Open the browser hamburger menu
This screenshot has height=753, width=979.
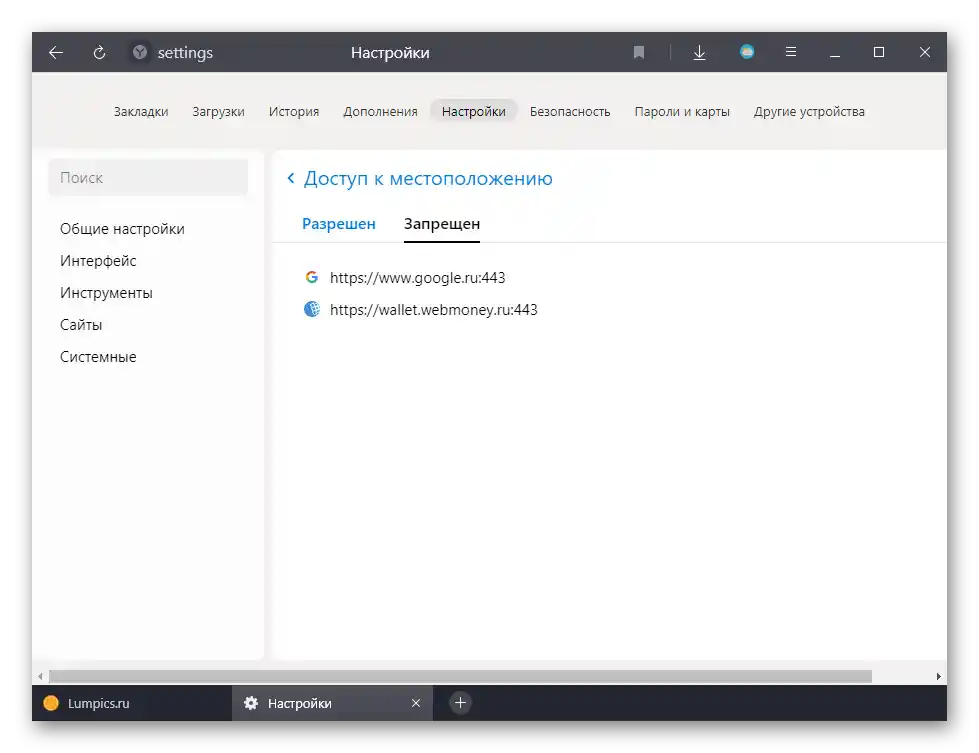790,52
